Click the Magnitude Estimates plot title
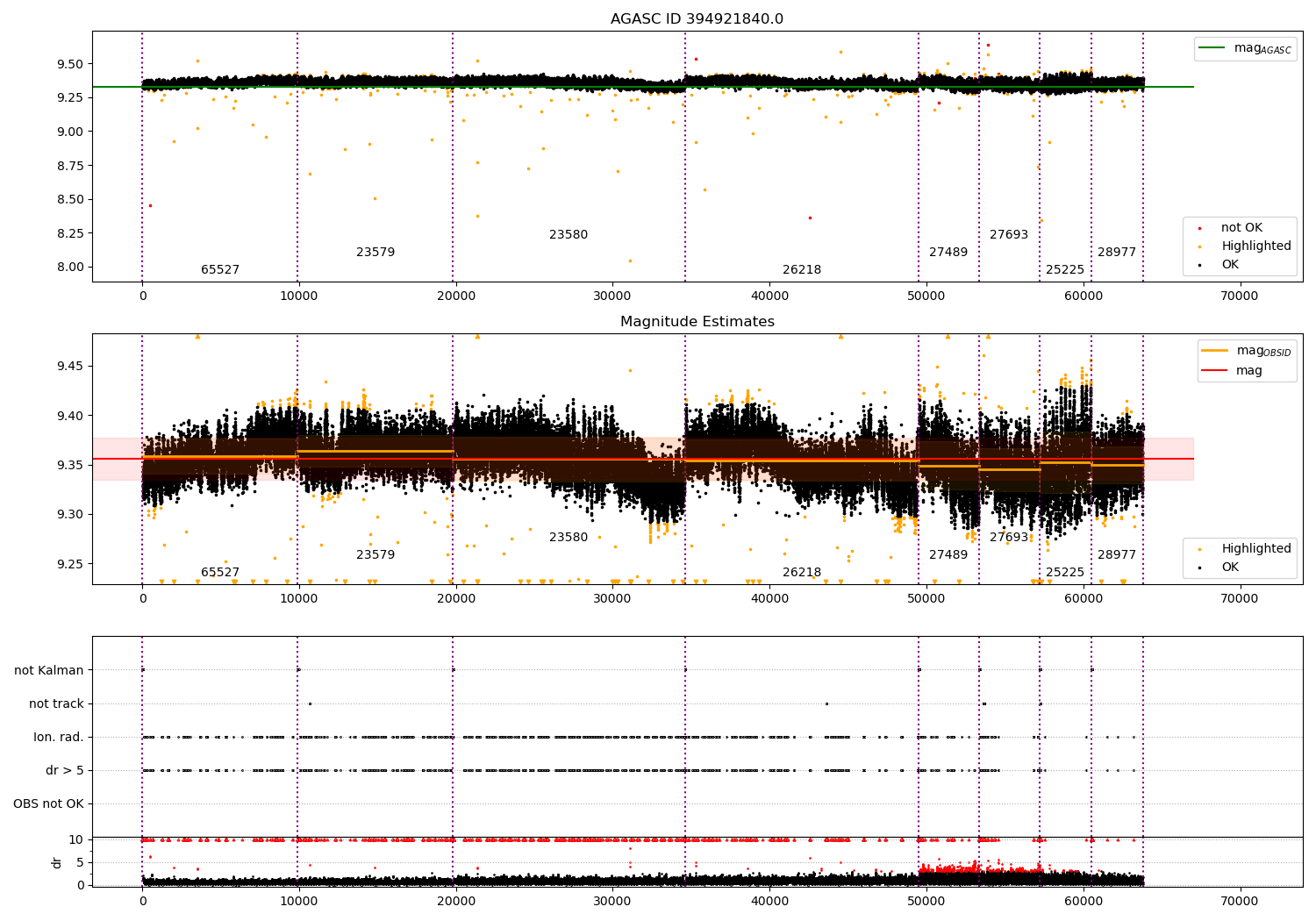This screenshot has width=1316, height=921. (697, 322)
